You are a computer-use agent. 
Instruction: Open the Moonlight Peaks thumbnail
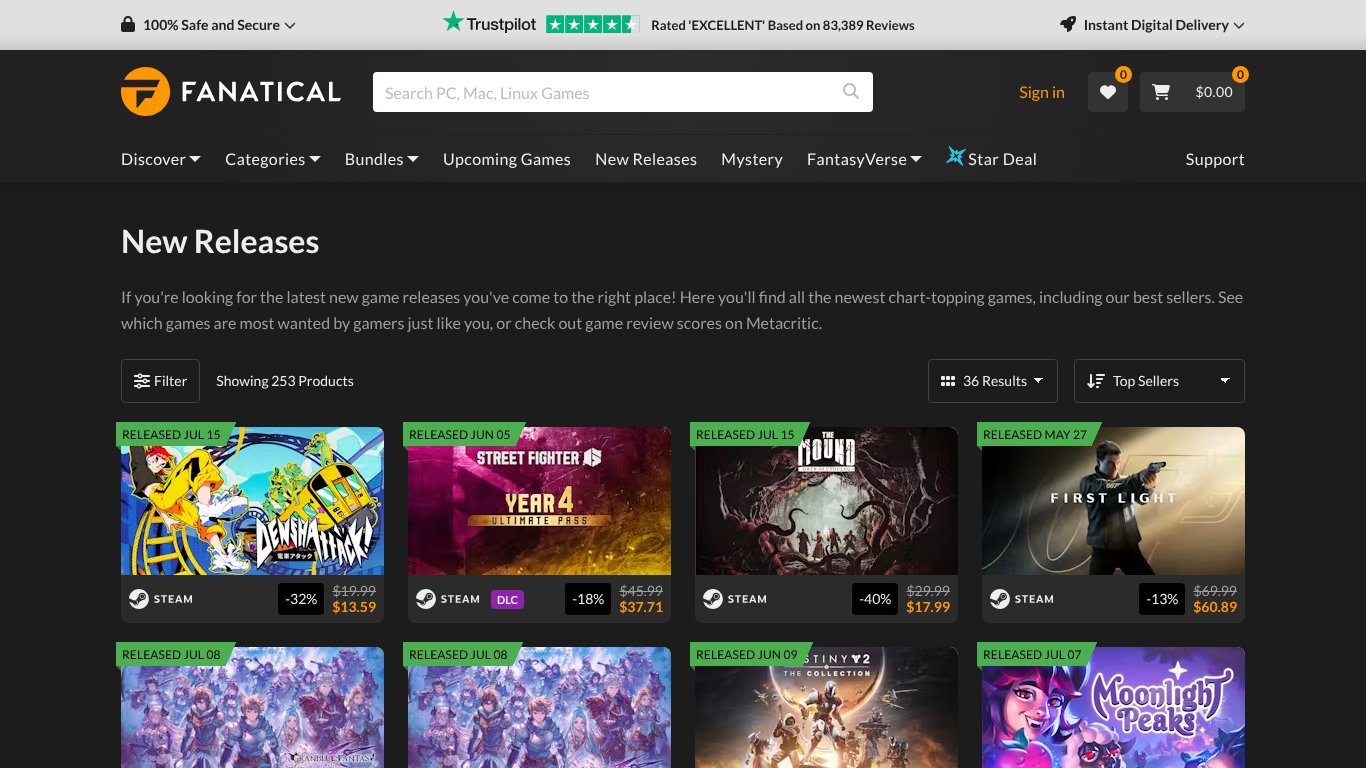coord(1113,707)
